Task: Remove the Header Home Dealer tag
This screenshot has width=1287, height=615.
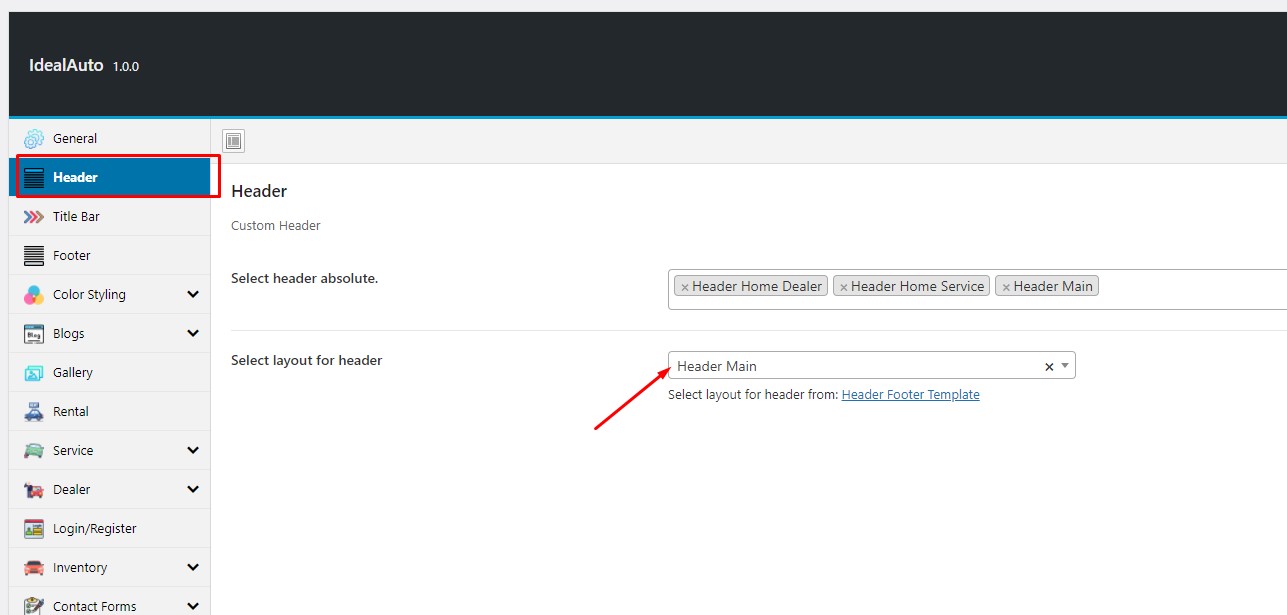Action: 685,287
